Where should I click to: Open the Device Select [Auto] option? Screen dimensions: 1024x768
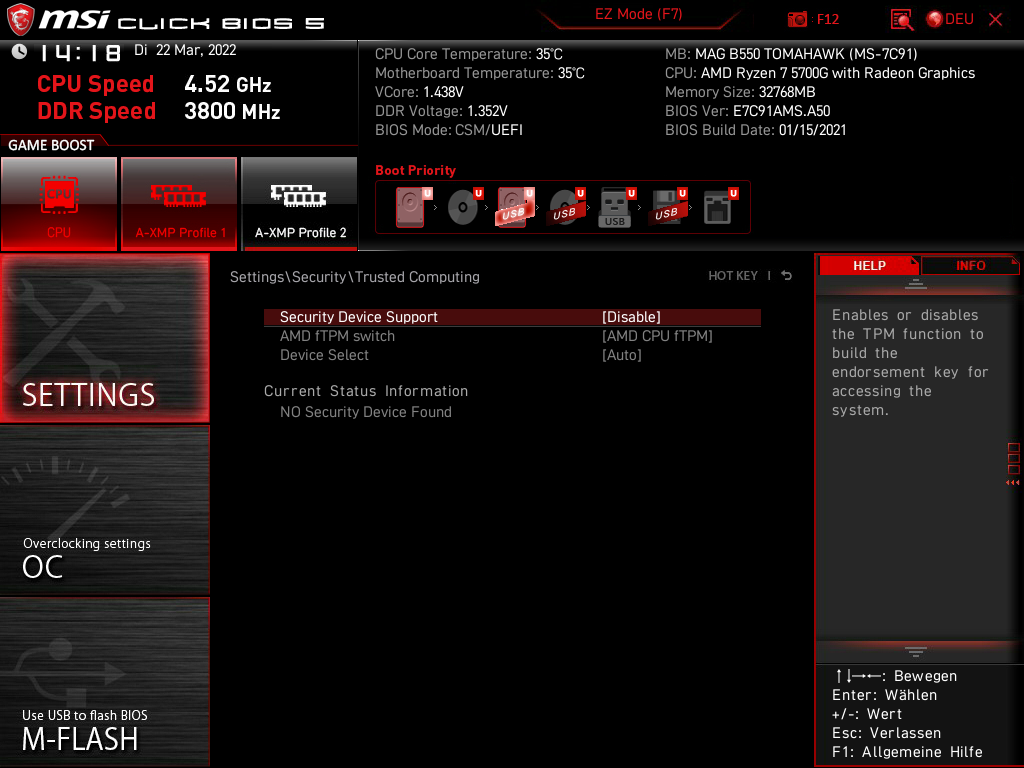click(622, 355)
